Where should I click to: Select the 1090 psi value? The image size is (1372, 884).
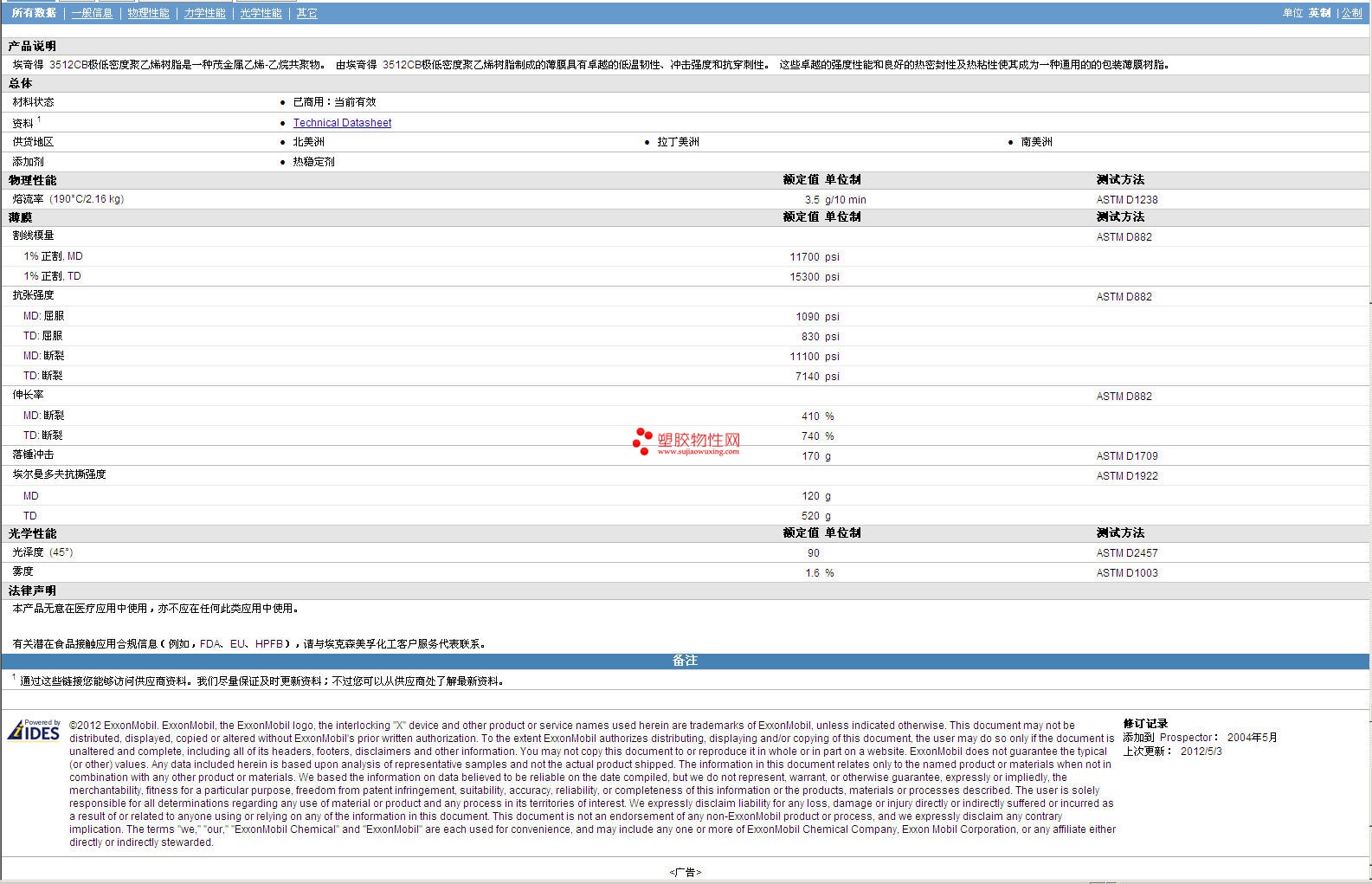pyautogui.click(x=817, y=317)
